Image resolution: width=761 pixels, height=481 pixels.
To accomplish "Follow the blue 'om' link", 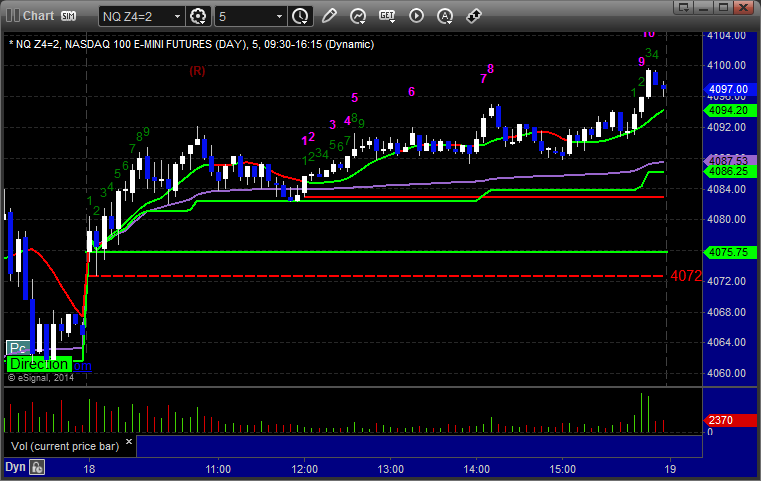I will (x=83, y=365).
